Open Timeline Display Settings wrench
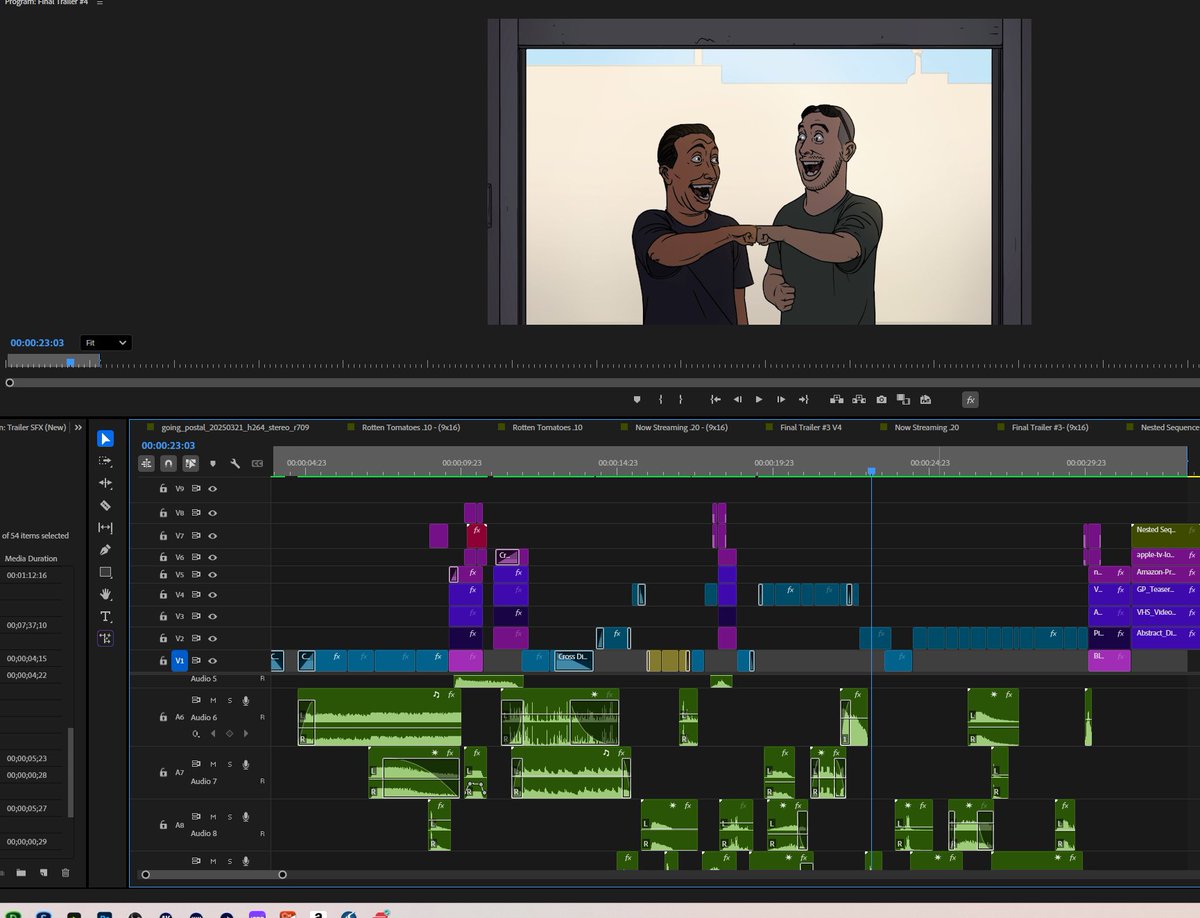The image size is (1200, 918). pos(235,464)
